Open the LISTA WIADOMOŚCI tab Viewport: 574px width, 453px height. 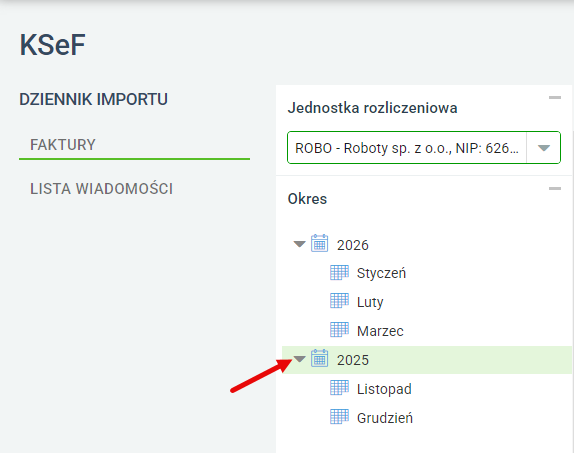[101, 189]
